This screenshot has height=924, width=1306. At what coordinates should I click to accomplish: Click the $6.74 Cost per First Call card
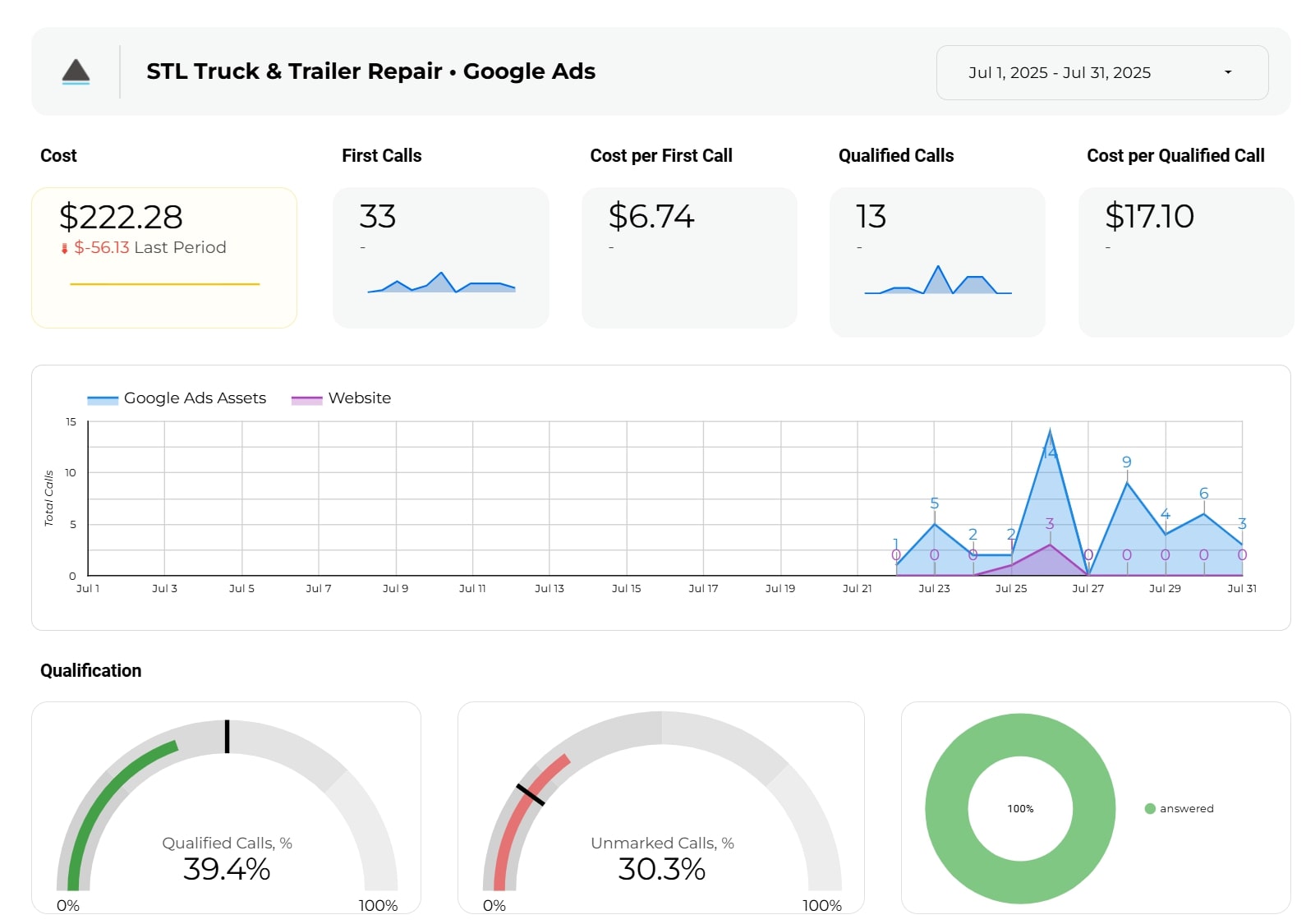pyautogui.click(x=689, y=257)
